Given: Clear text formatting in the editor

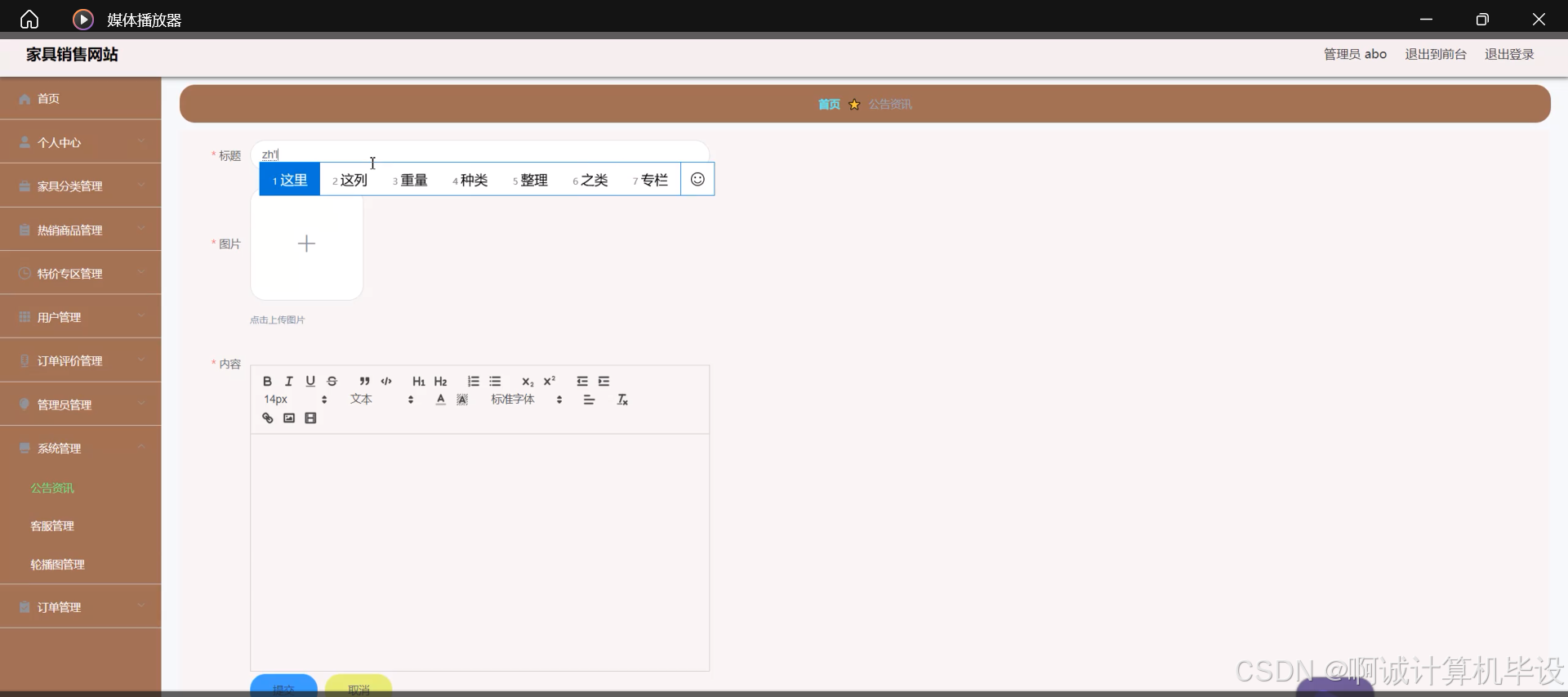Looking at the screenshot, I should click(x=622, y=400).
